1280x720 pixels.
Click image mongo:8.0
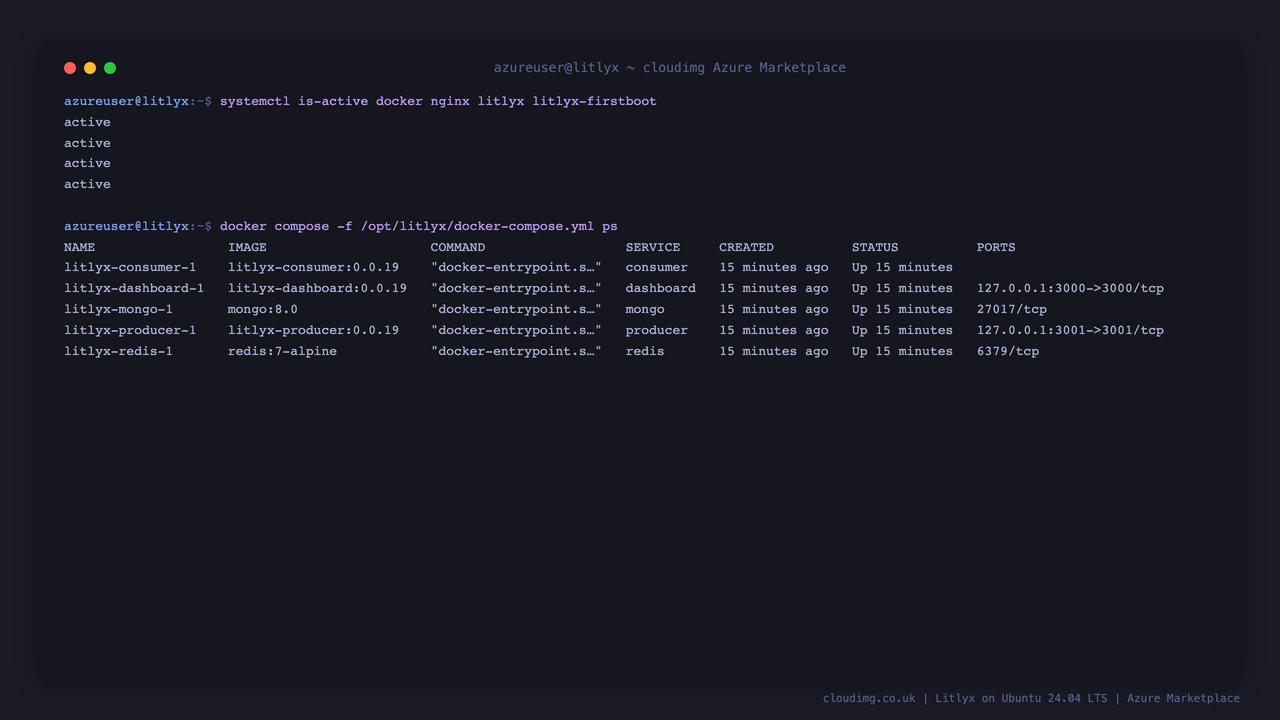coord(263,309)
